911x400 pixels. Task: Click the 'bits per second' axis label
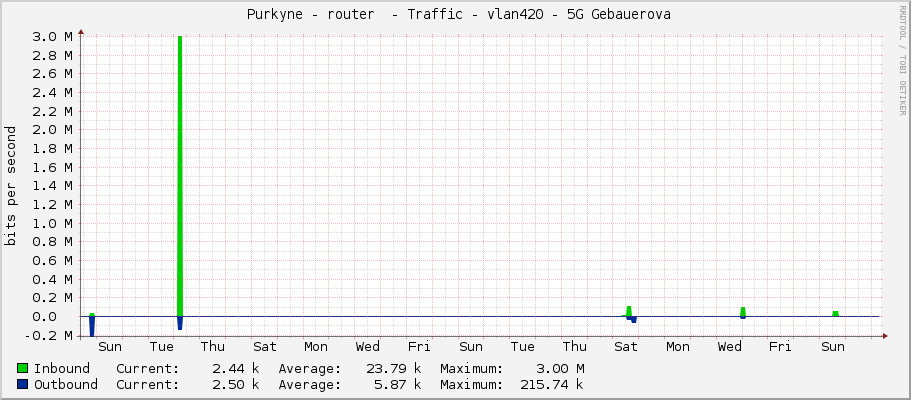click(x=10, y=186)
